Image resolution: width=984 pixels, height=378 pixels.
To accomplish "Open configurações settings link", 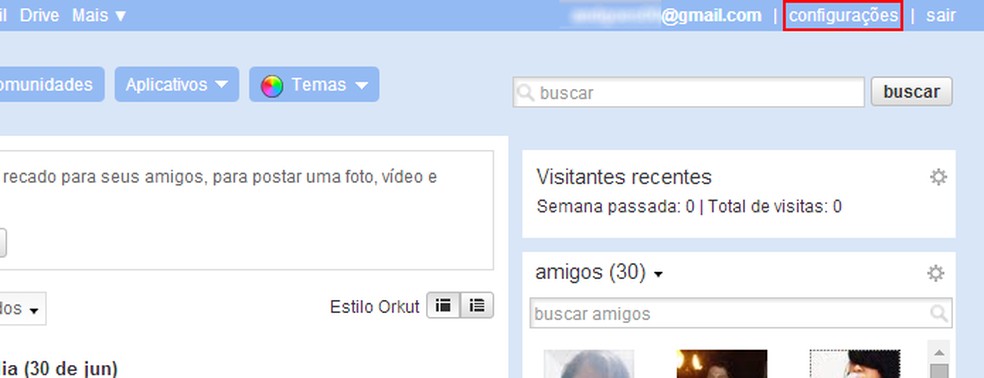I will 843,15.
